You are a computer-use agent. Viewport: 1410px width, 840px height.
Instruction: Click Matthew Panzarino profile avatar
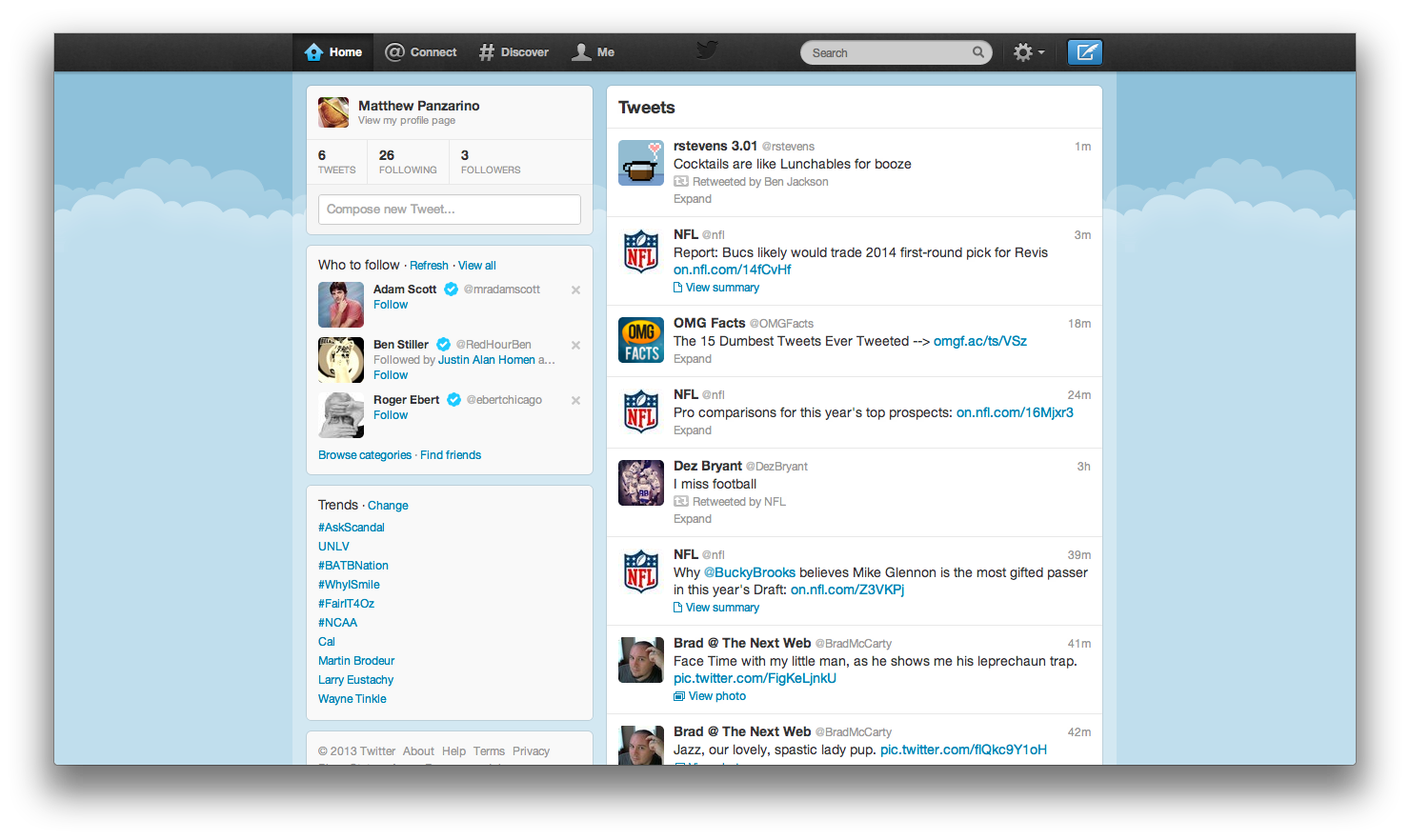(x=333, y=112)
